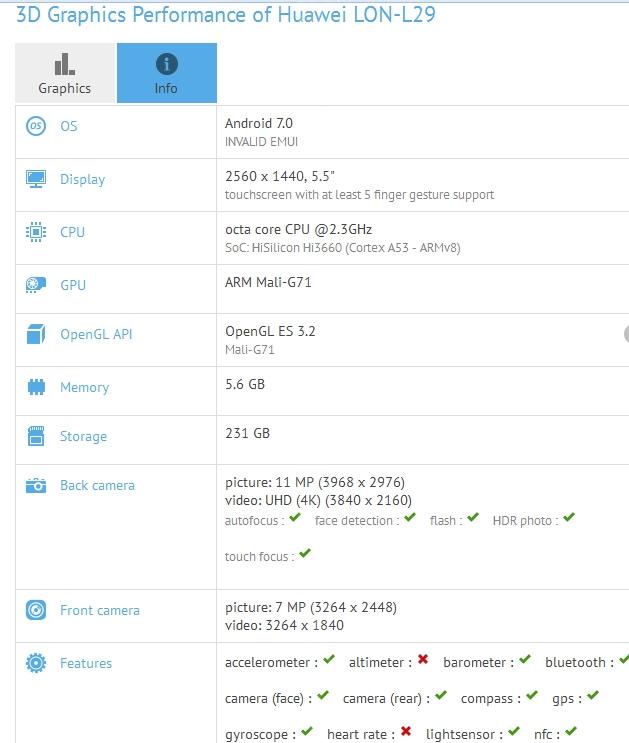This screenshot has width=629, height=743.
Task: Click the Features label
Action: tap(86, 663)
